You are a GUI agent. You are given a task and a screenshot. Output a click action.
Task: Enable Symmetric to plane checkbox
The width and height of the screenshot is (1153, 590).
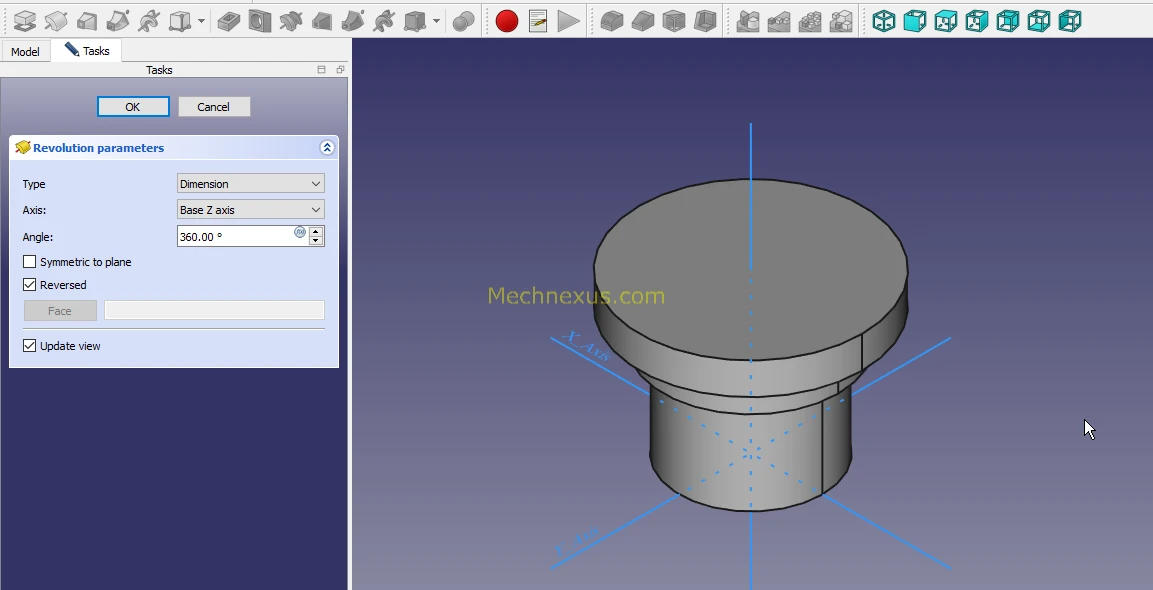pos(30,262)
